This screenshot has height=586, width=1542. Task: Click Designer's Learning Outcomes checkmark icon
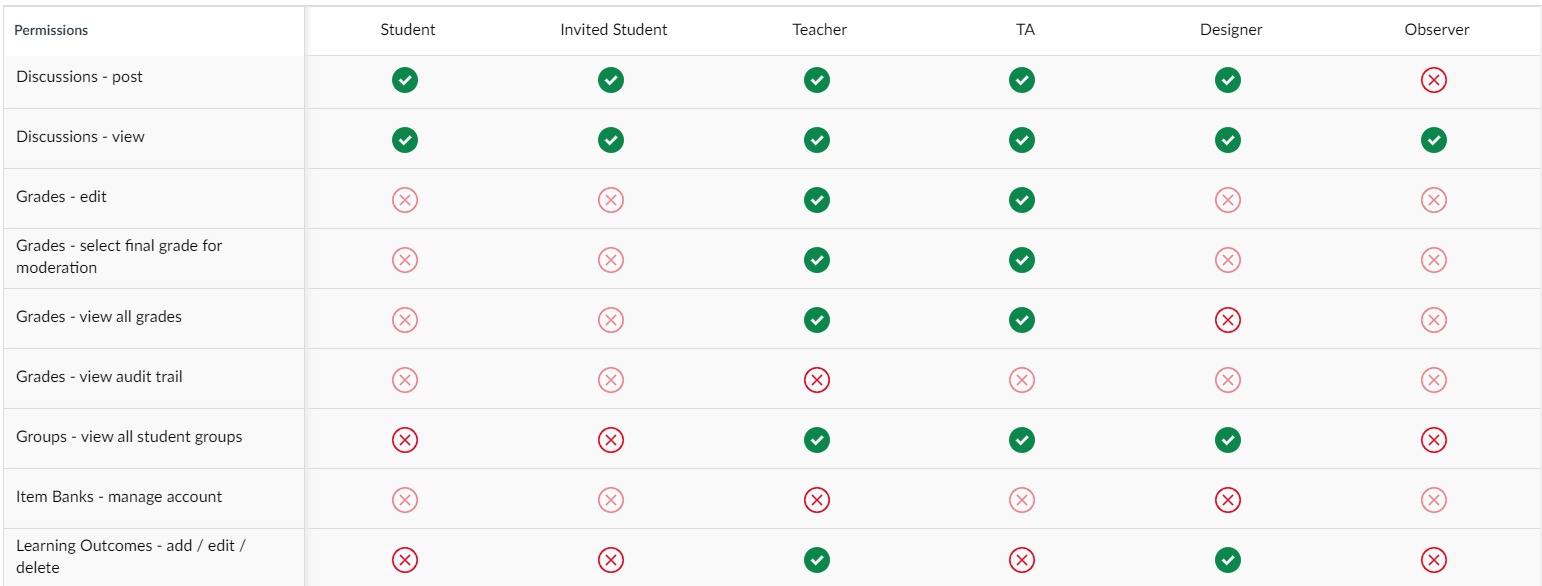point(1228,560)
